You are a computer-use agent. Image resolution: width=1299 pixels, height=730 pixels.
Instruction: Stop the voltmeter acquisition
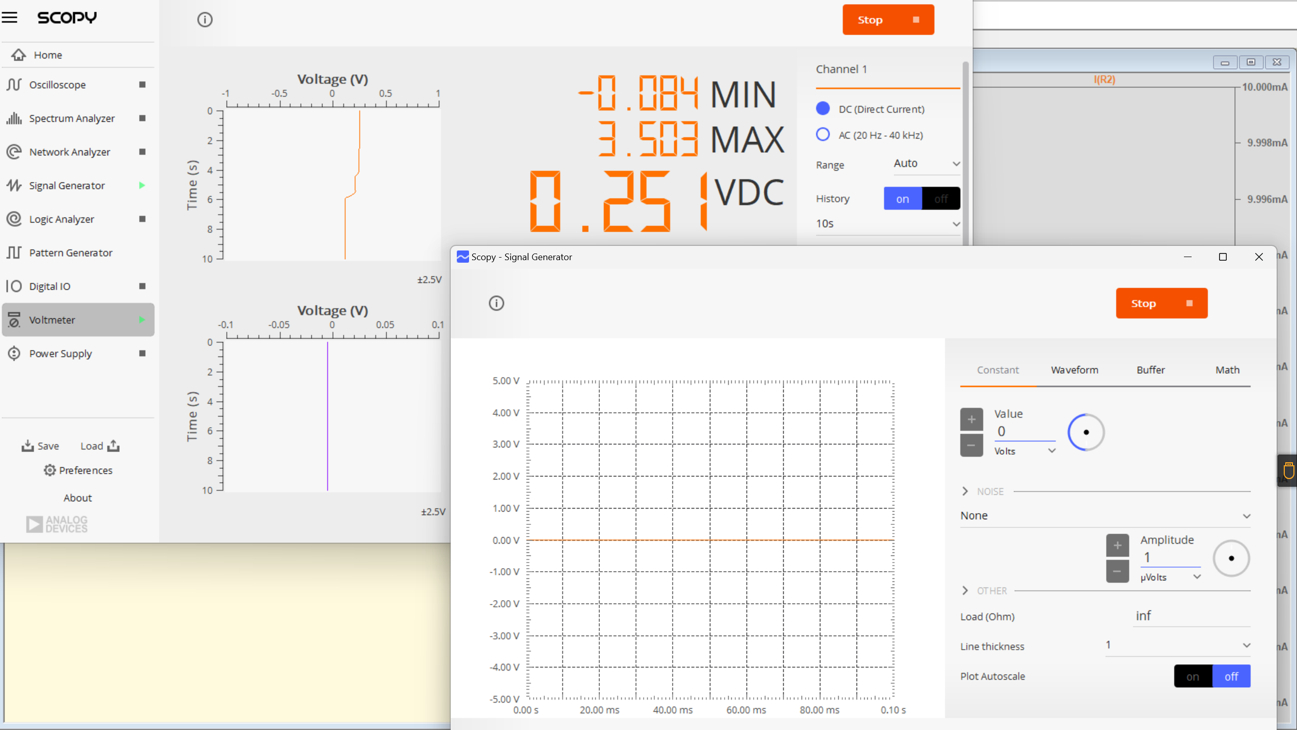pyautogui.click(x=888, y=20)
